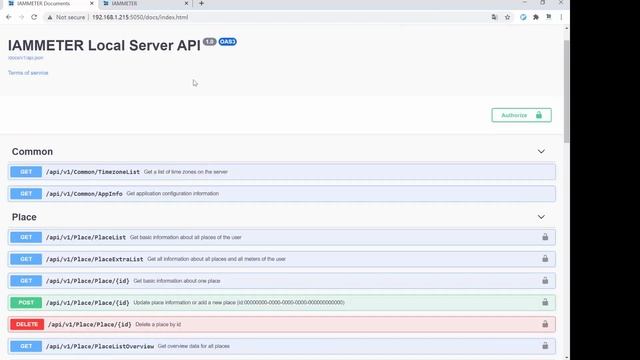
Task: Click the blue circular extension icon in the toolbar
Action: pyautogui.click(x=523, y=17)
